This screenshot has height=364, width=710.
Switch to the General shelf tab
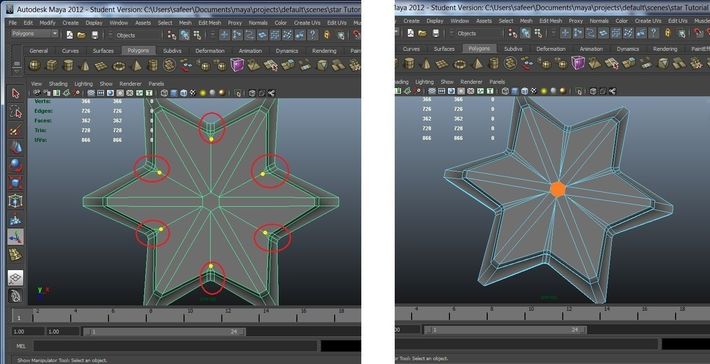[x=38, y=51]
